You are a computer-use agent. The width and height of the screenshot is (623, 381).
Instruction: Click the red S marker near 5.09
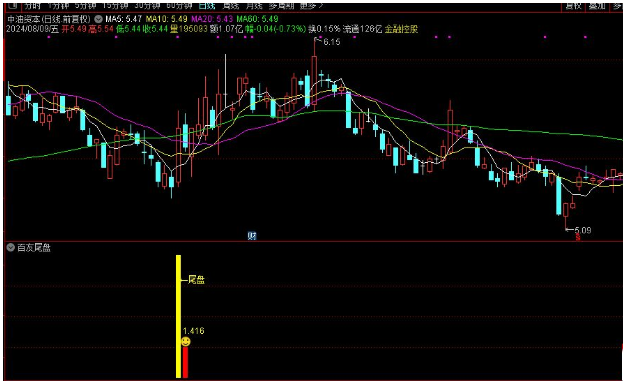[578, 237]
